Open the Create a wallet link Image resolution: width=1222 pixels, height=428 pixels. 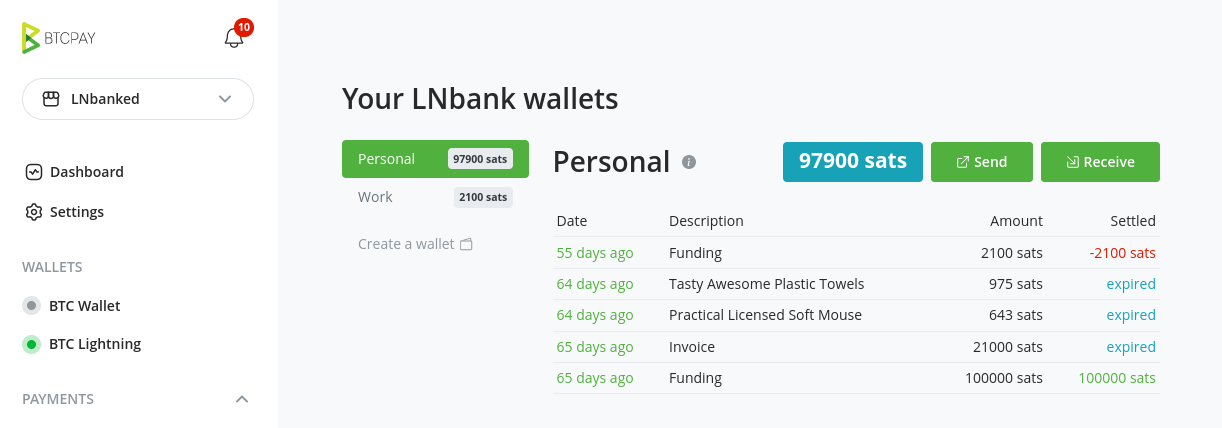pos(415,244)
